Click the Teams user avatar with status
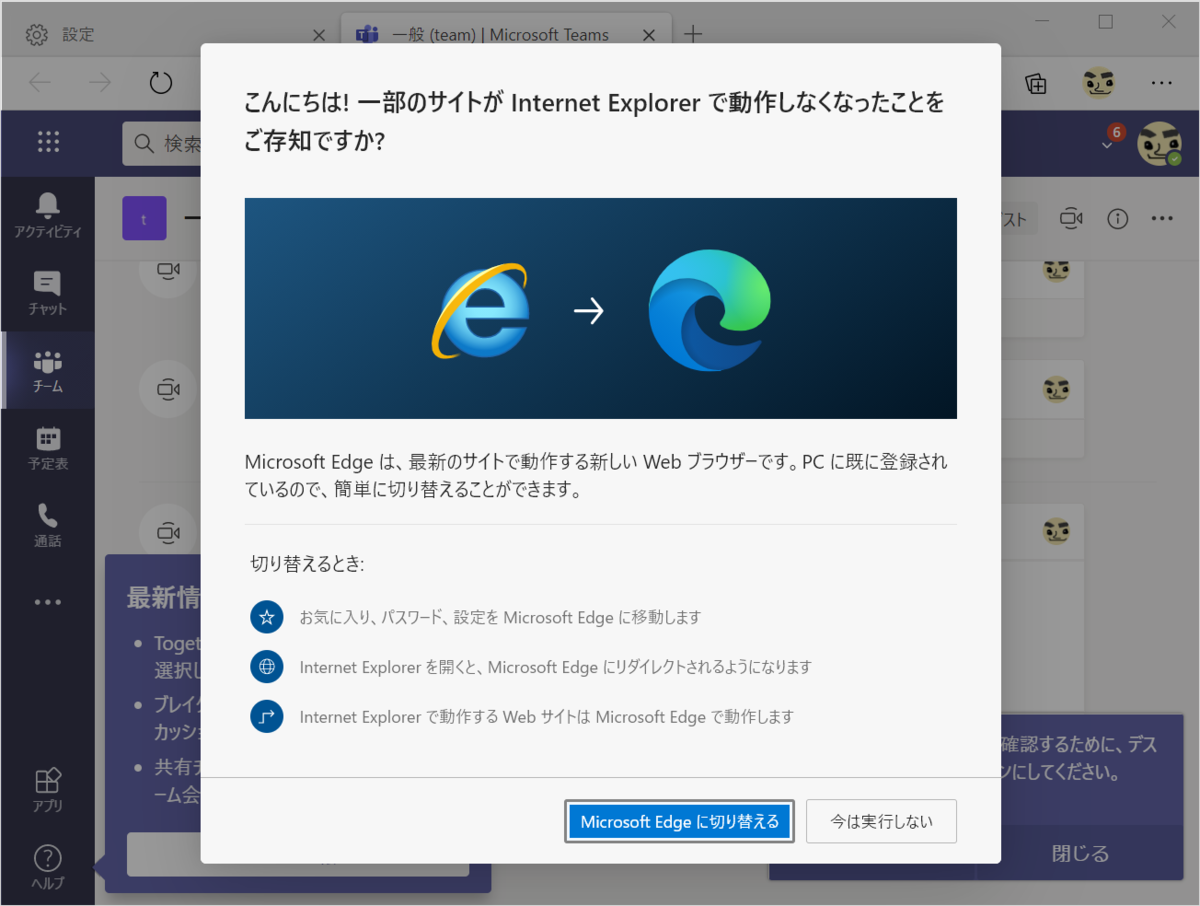Viewport: 1200px width, 906px height. [x=1160, y=144]
